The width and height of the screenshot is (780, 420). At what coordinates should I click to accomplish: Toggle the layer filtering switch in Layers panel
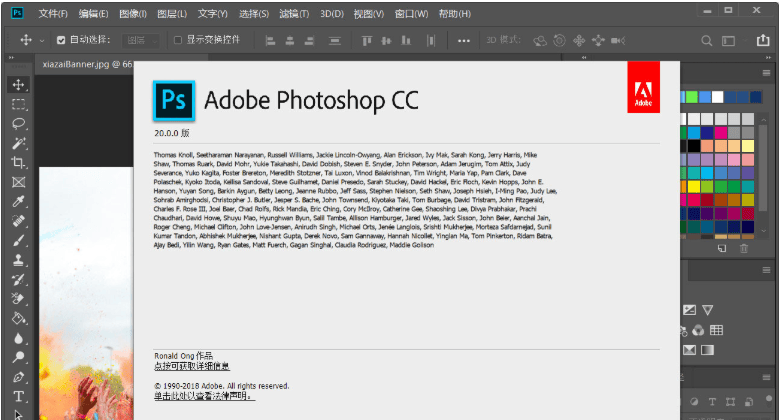click(x=770, y=400)
